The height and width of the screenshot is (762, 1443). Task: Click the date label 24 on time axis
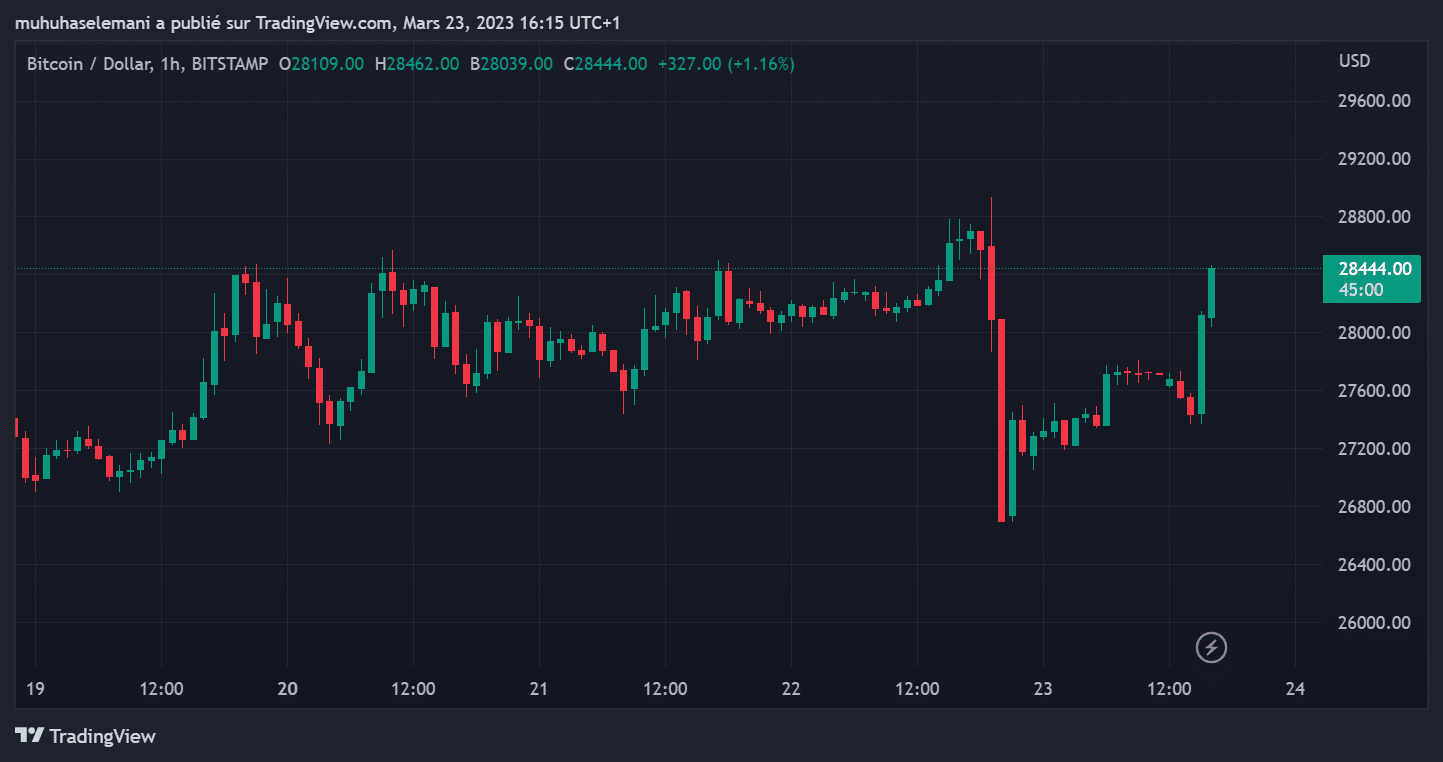point(1295,688)
